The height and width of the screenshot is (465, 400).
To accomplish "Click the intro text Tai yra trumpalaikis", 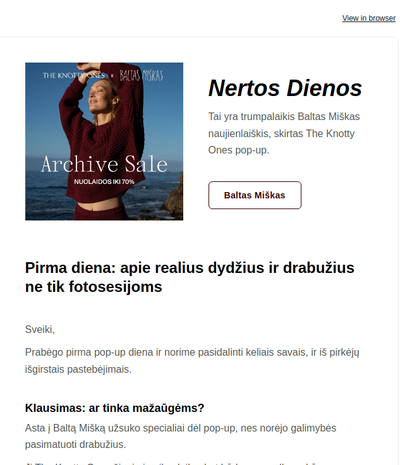I will 284,133.
